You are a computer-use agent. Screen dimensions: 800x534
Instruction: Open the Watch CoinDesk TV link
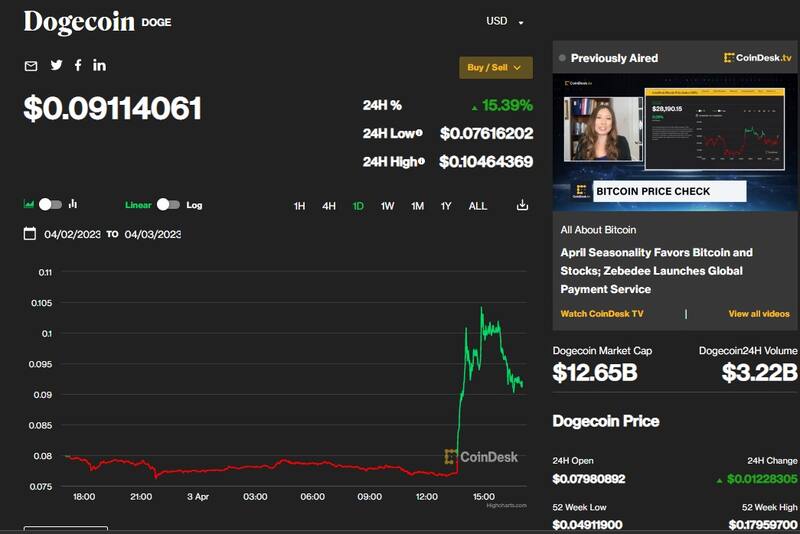[x=602, y=314]
